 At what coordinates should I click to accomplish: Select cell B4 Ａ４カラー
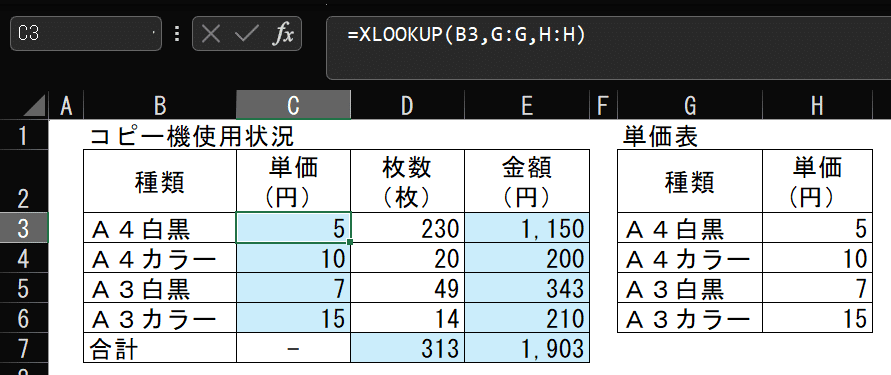(160, 259)
